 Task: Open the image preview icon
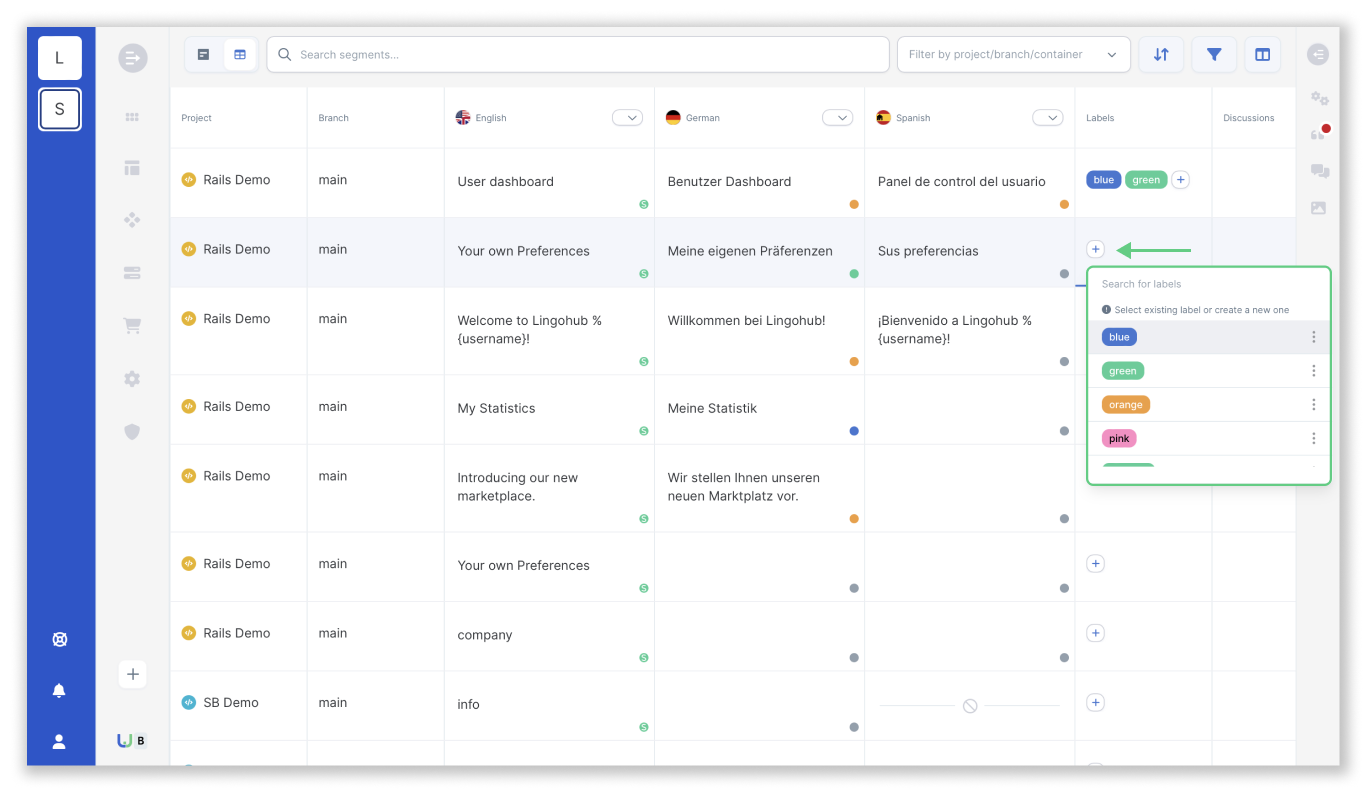point(1318,208)
